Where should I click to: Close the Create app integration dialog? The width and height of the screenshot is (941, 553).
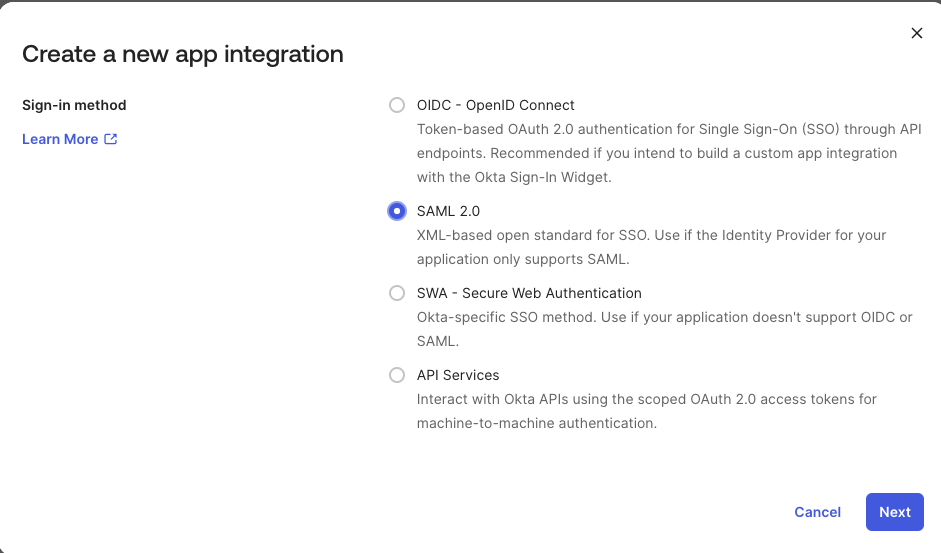(916, 33)
